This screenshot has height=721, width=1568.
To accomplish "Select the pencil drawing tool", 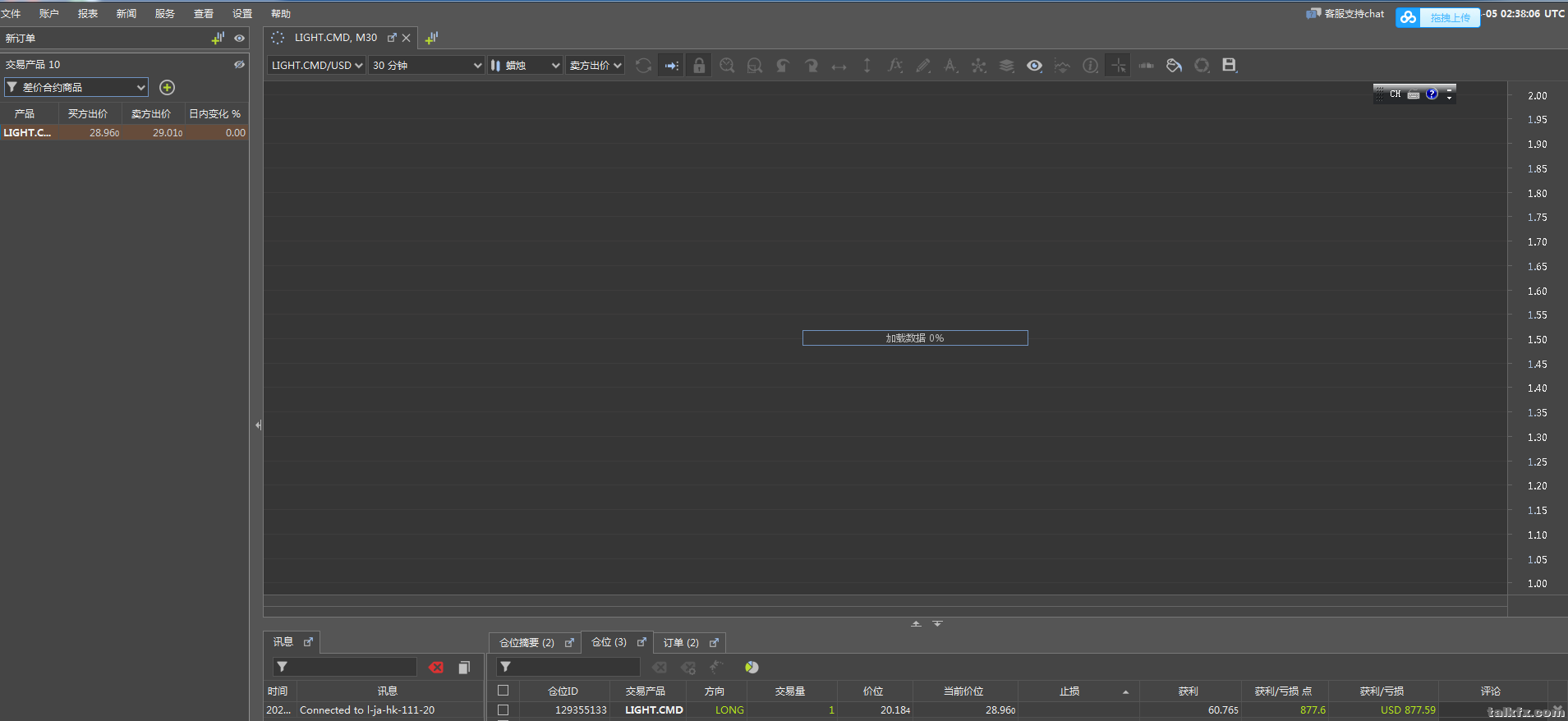I will (923, 66).
